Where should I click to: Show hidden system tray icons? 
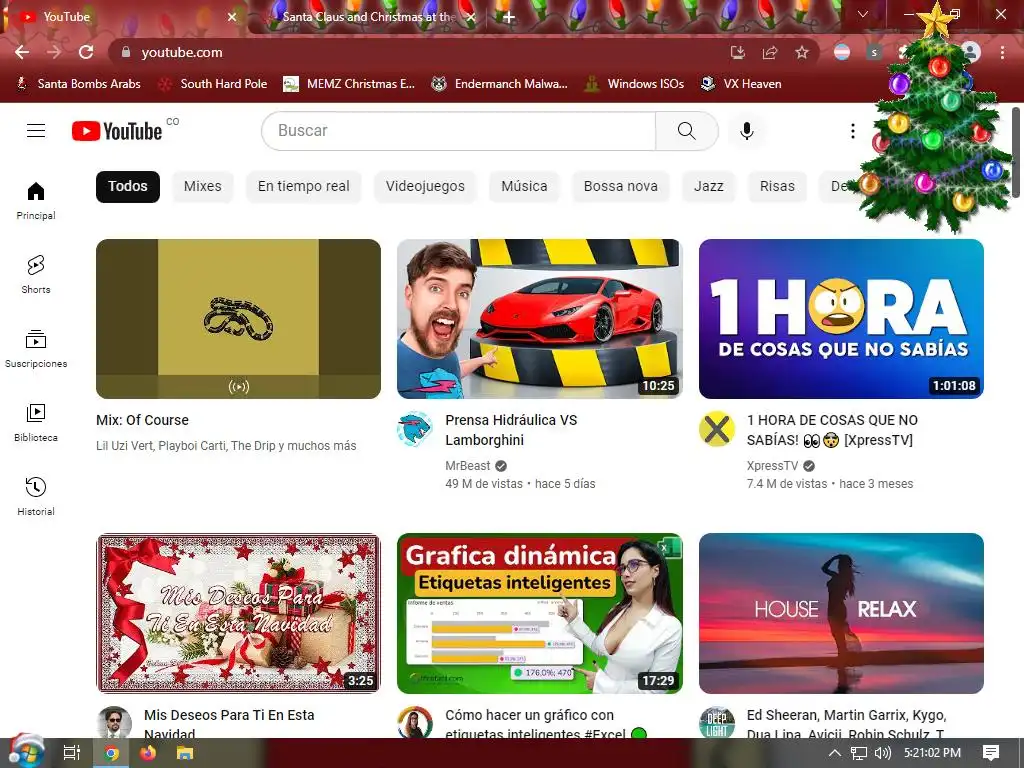coord(834,753)
